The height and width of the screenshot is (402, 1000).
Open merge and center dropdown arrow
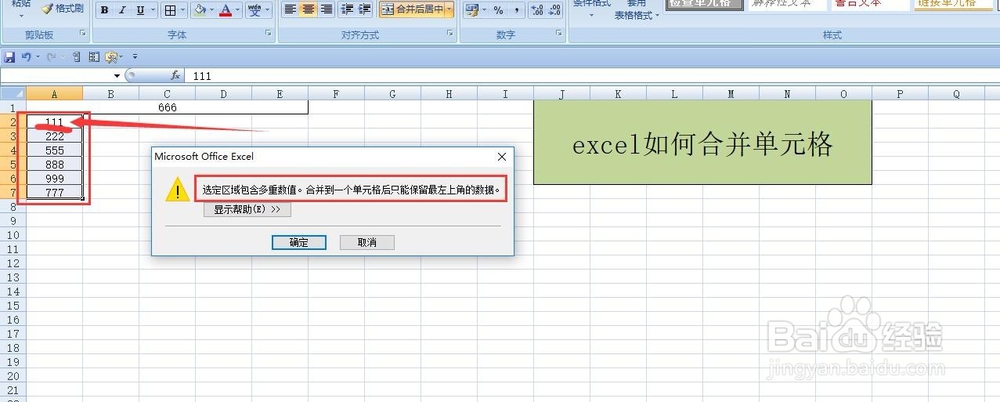point(449,10)
